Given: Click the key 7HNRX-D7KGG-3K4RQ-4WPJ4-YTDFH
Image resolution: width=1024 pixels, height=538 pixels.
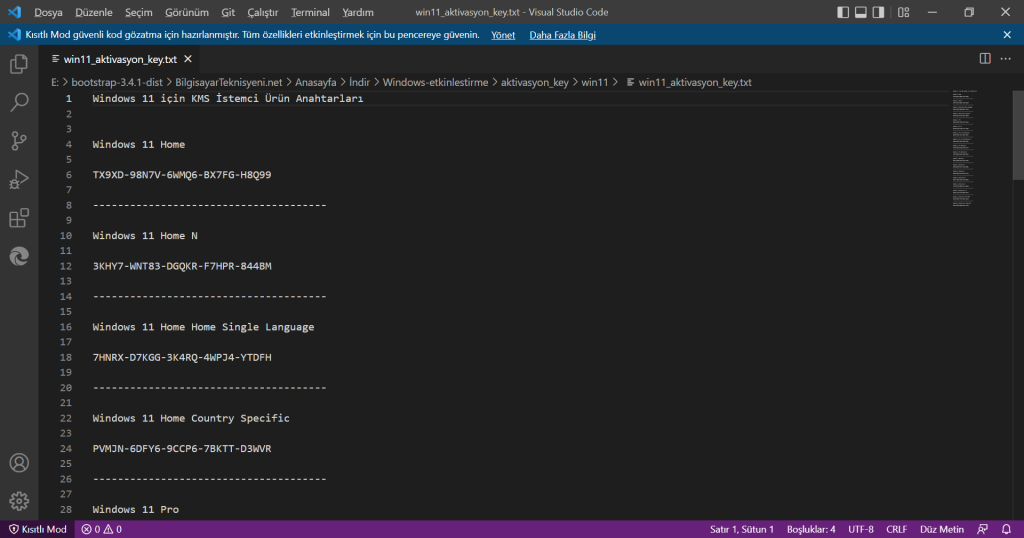Looking at the screenshot, I should tap(182, 358).
